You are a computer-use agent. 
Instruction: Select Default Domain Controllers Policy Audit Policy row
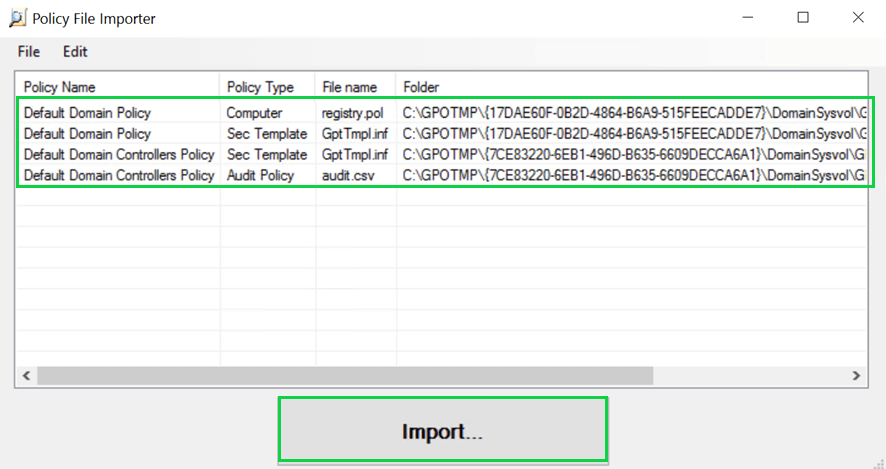click(x=119, y=176)
